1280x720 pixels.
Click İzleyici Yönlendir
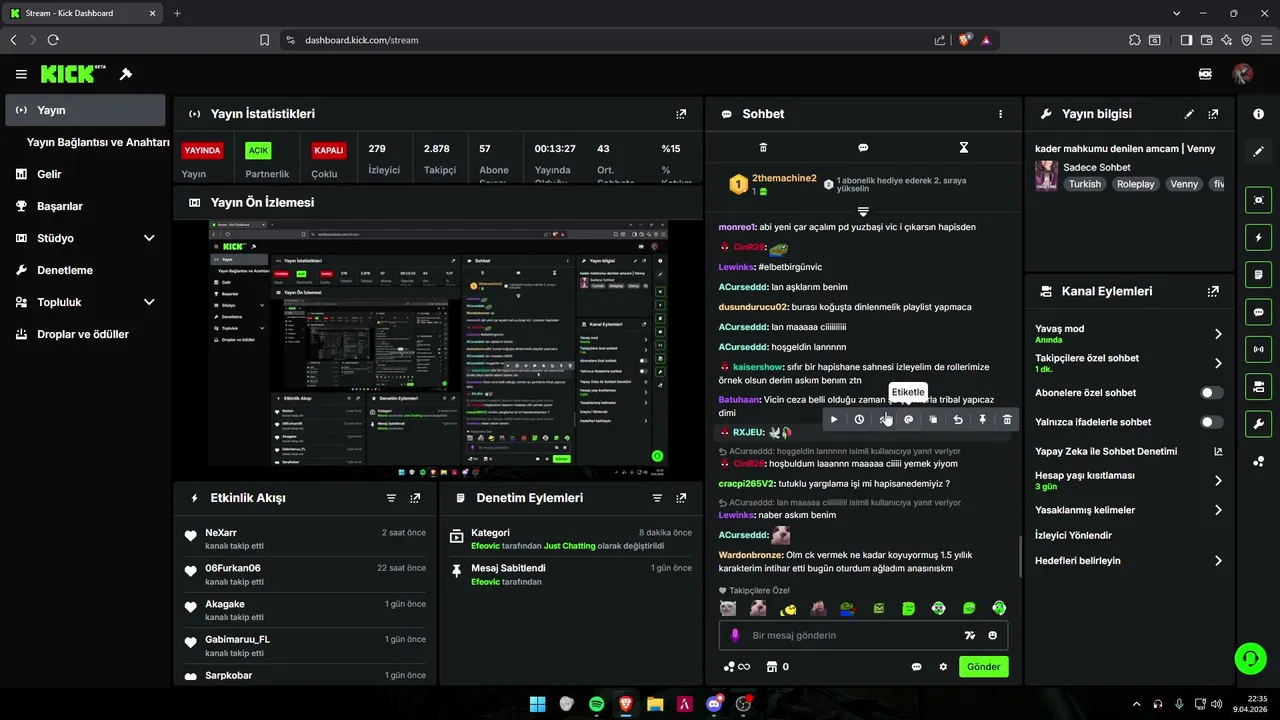click(1073, 535)
